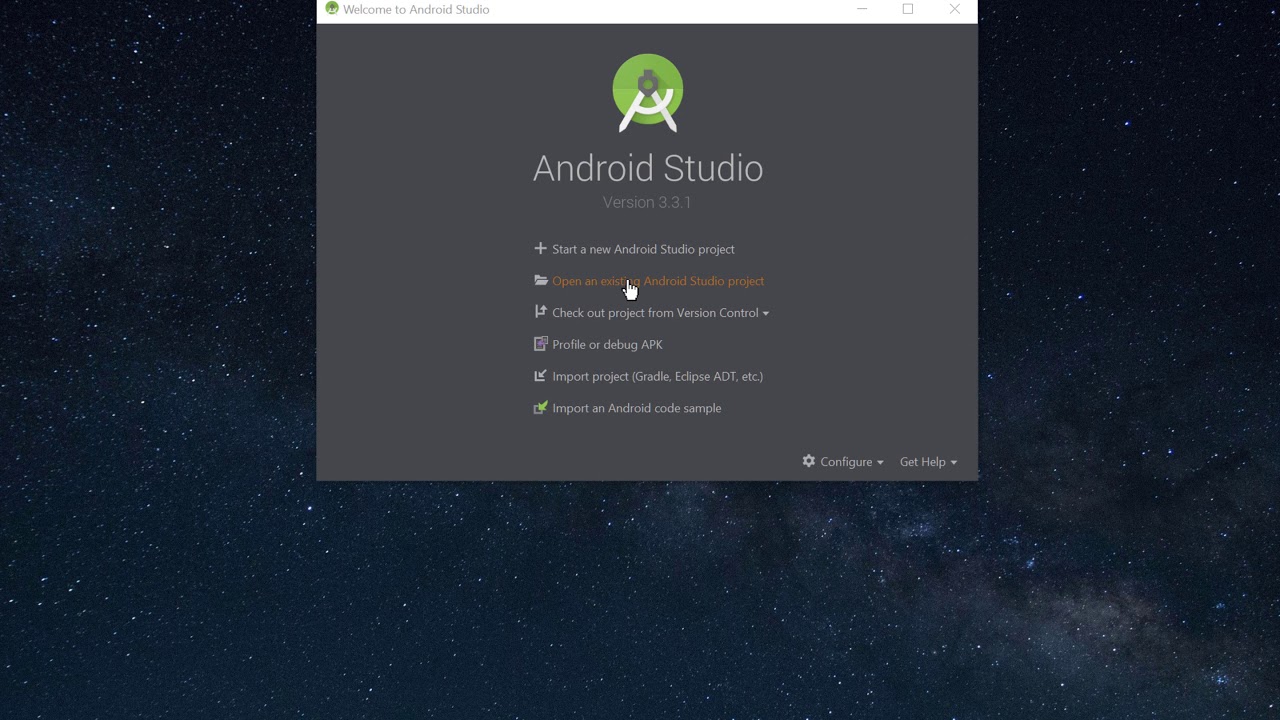Viewport: 1280px width, 720px height.
Task: Click the Version 3.3.1 text
Action: [x=647, y=202]
